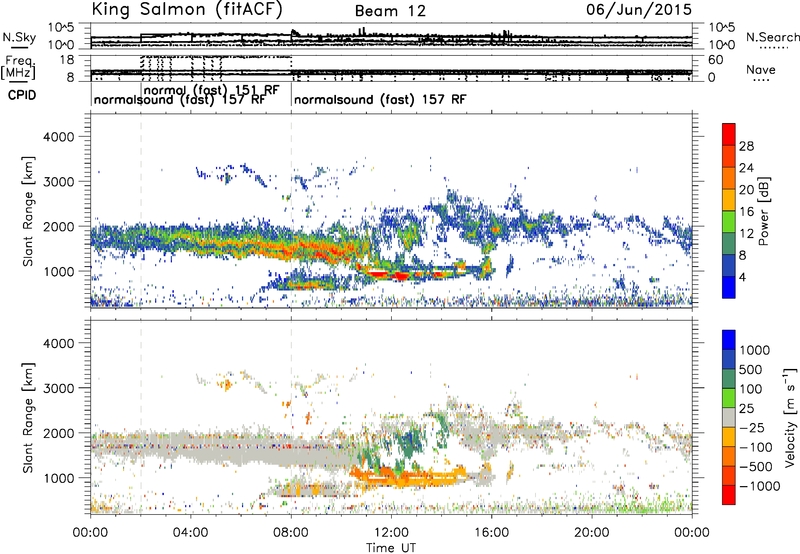Select '1000' tick on velocity panel range axis
800x554 pixels.
(x=58, y=478)
